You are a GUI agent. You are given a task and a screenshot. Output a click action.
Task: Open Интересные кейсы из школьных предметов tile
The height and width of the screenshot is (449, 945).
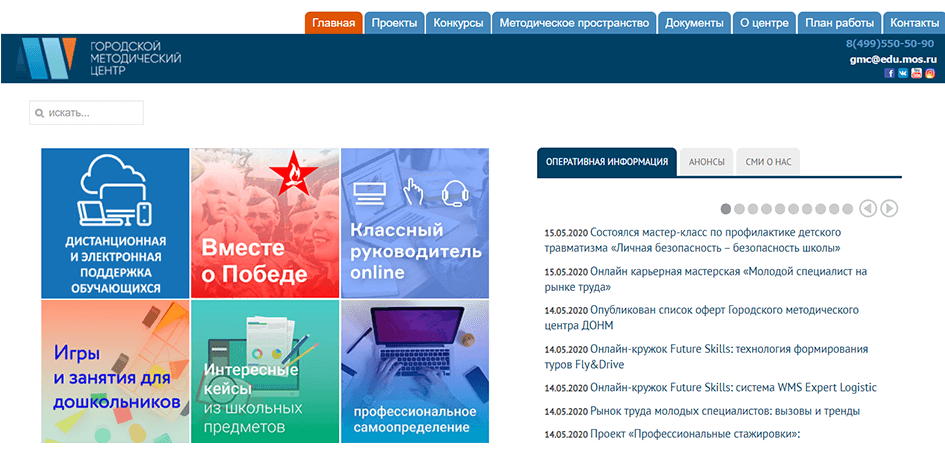[x=265, y=372]
